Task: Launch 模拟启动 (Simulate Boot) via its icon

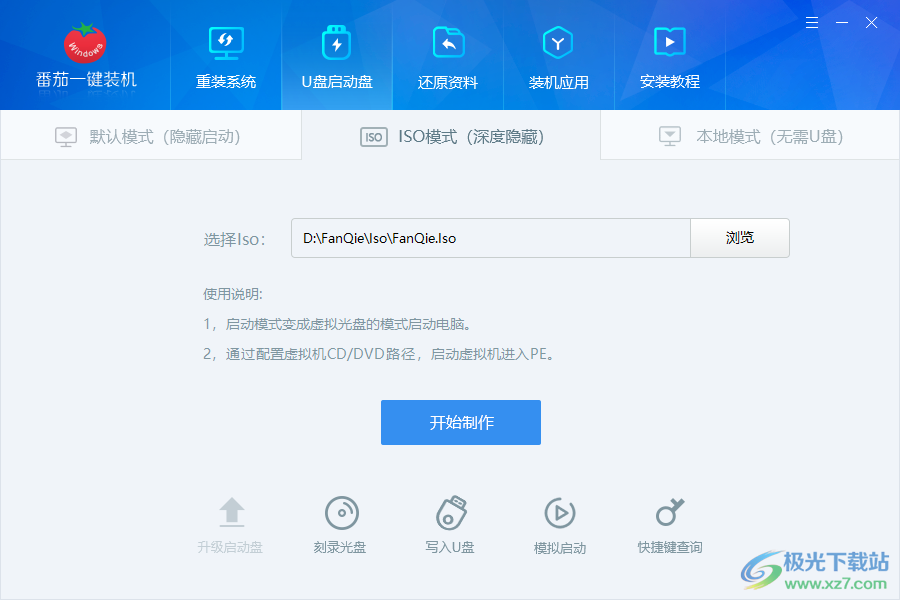Action: click(x=560, y=522)
